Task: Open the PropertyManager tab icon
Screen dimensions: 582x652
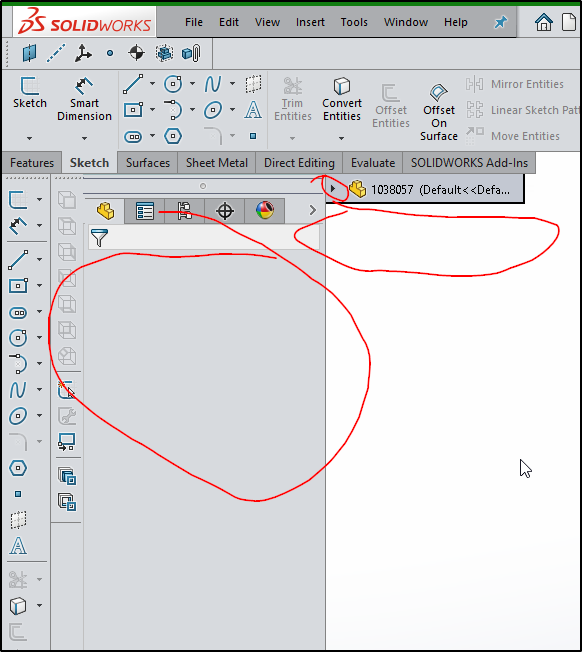Action: coord(145,211)
